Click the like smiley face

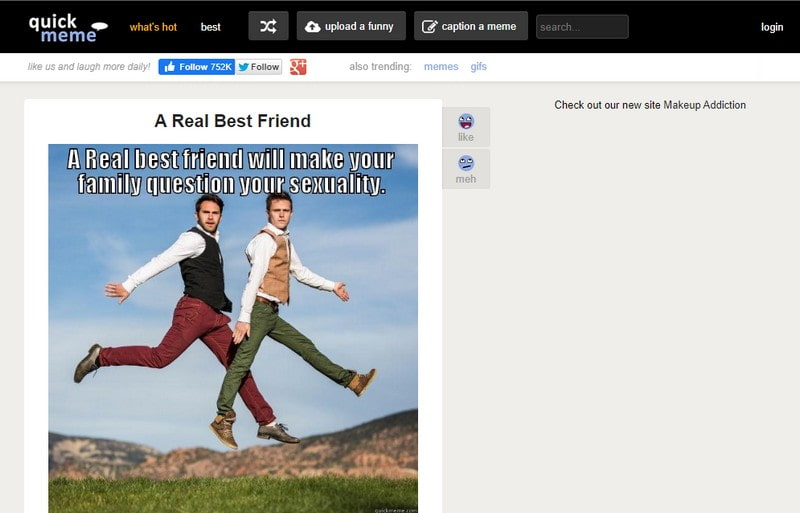coord(466,122)
